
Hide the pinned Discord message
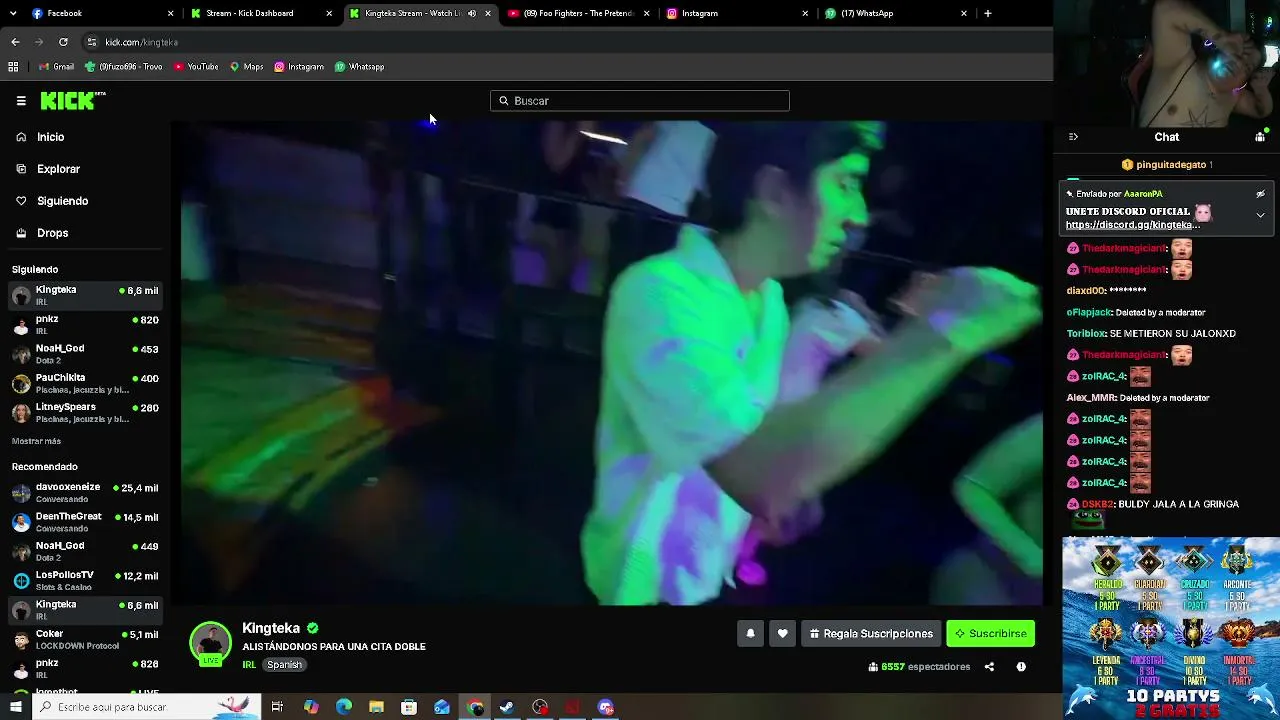(x=1260, y=194)
